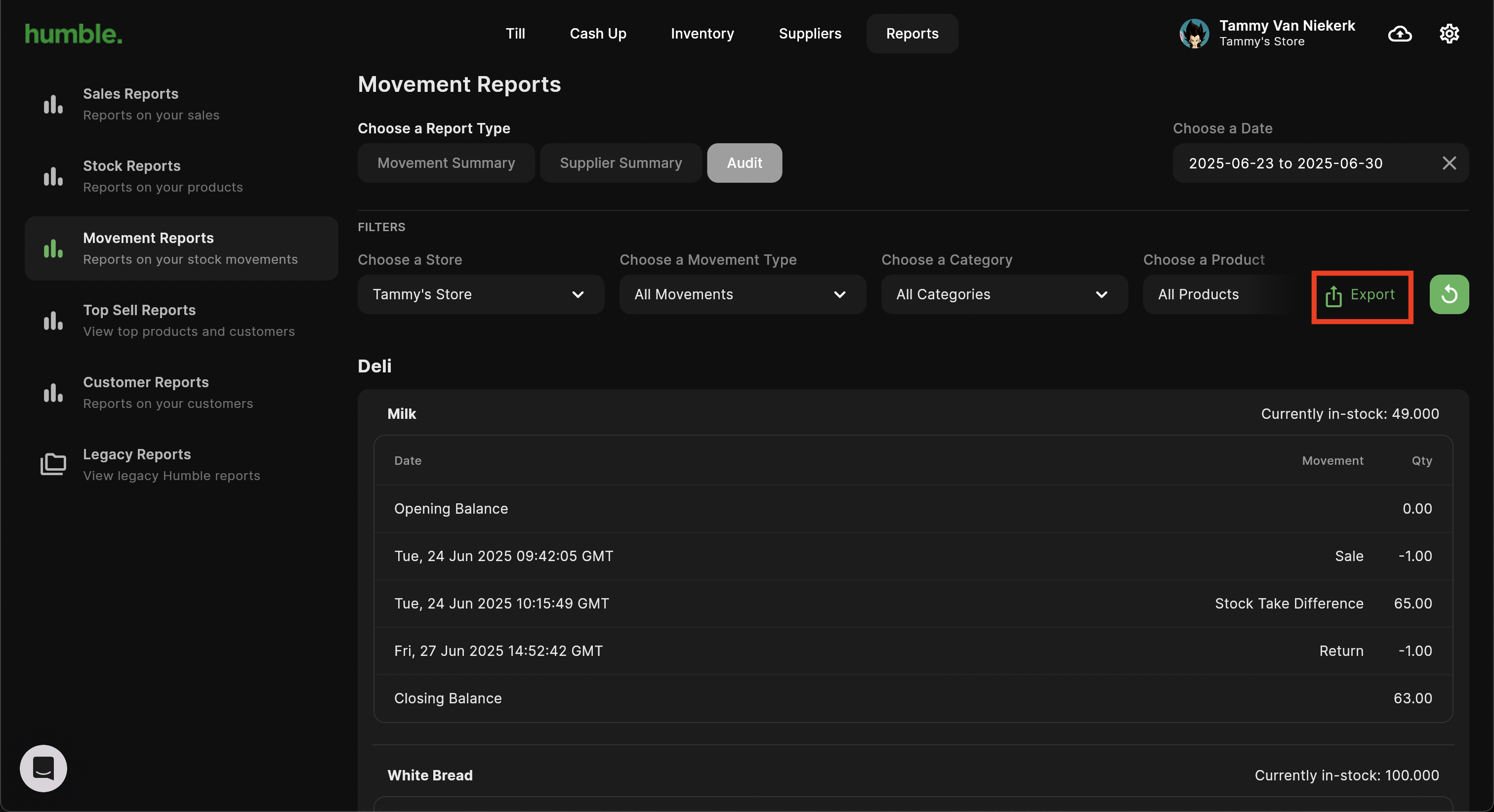Click the Movement Reports page heading
1494x812 pixels.
[x=459, y=84]
